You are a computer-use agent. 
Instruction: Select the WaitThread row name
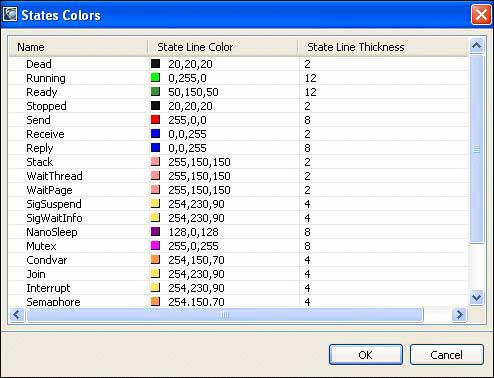click(x=54, y=176)
